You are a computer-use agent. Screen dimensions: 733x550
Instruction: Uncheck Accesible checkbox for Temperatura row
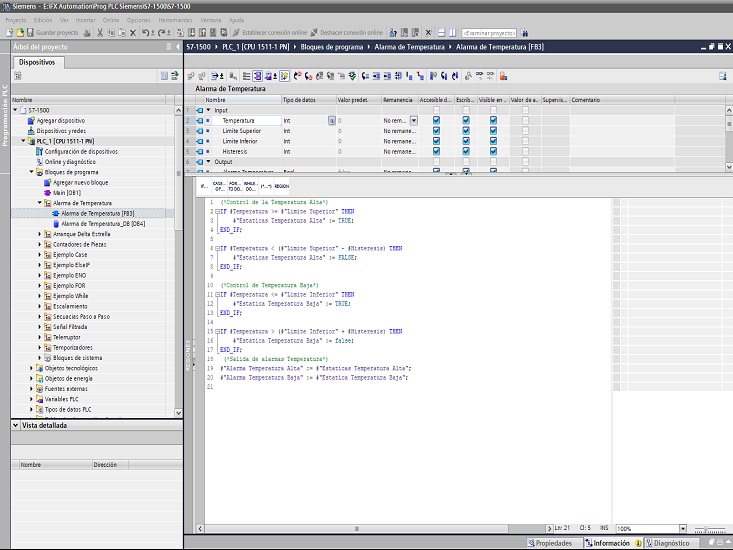(x=436, y=120)
